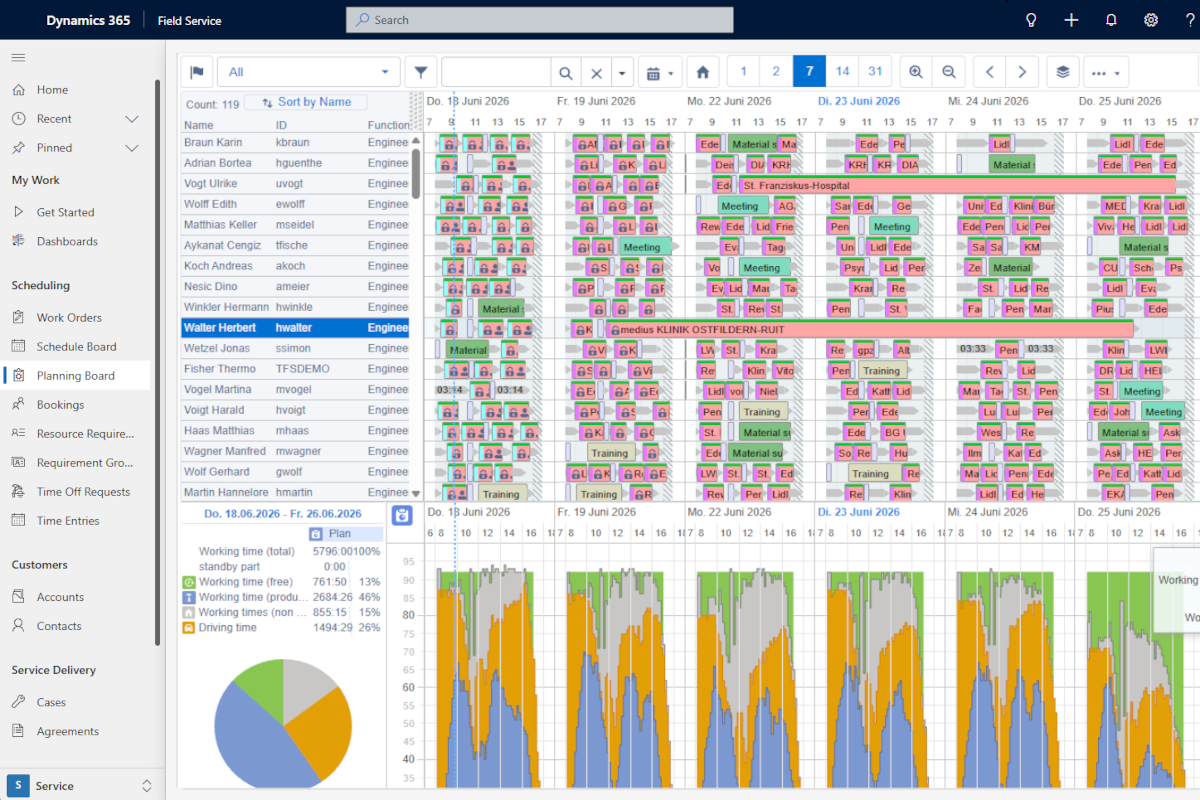Image resolution: width=1200 pixels, height=800 pixels.
Task: Click the Name column header
Action: click(x=199, y=125)
